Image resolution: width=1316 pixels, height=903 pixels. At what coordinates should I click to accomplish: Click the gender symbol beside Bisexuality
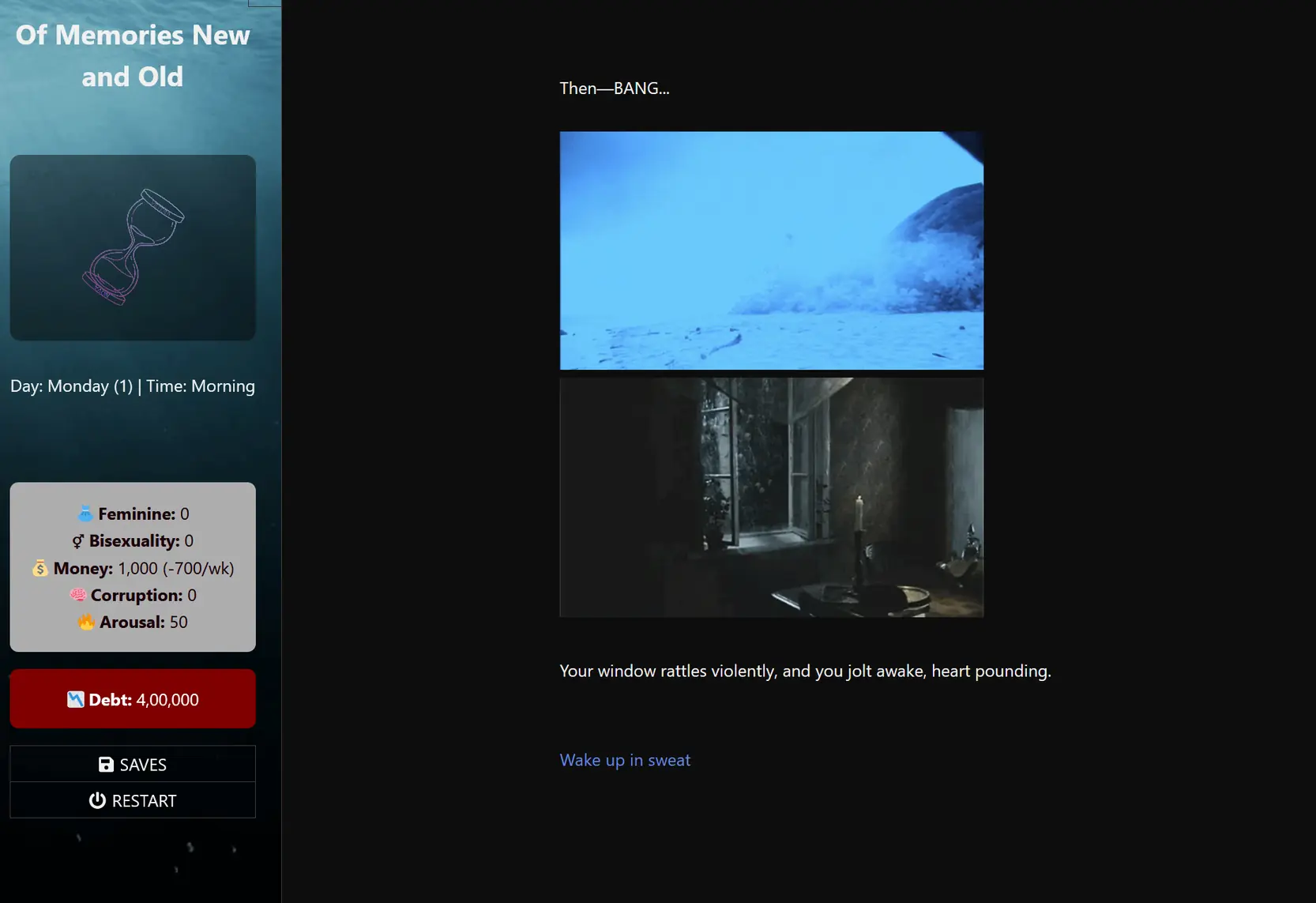coord(77,541)
